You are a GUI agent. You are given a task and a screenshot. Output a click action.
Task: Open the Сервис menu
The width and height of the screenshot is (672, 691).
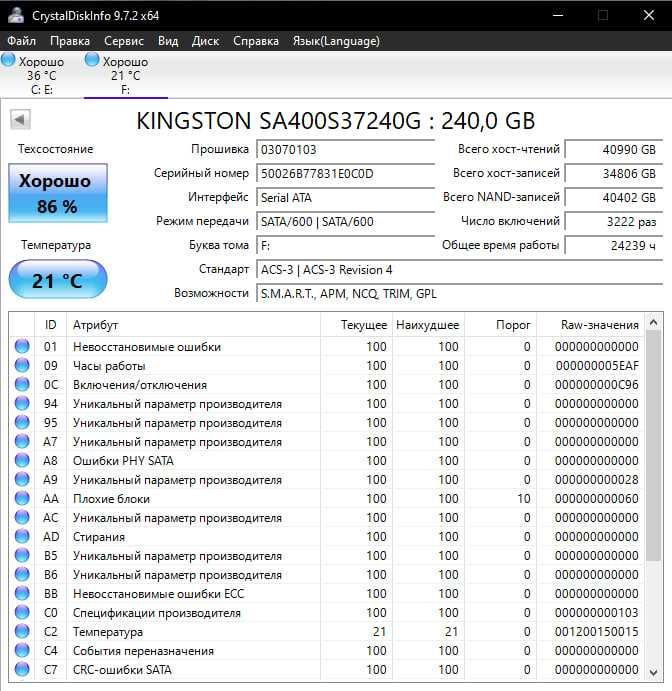[x=124, y=41]
